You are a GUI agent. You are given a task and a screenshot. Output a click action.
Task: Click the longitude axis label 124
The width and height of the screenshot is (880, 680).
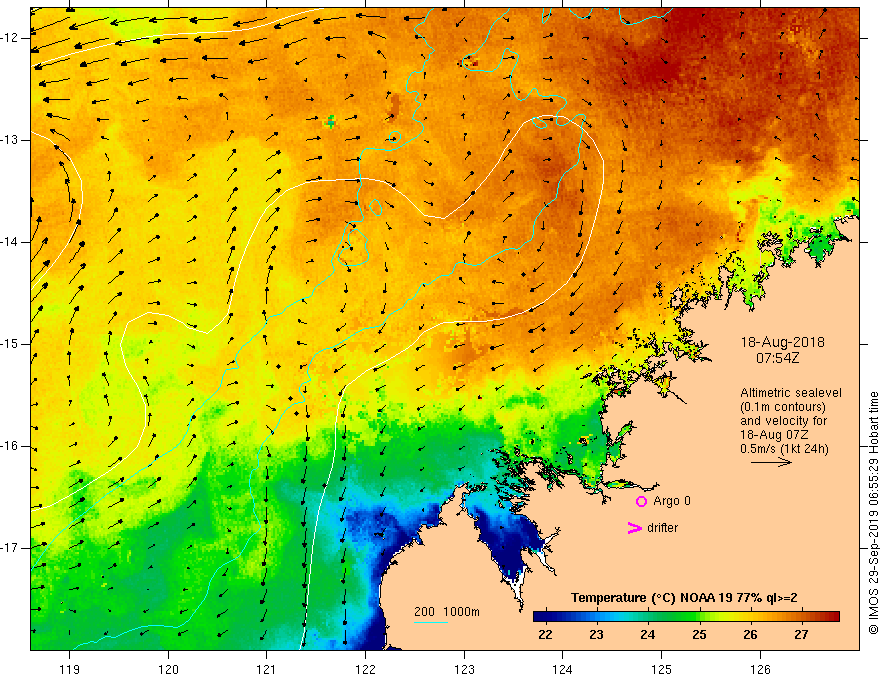(x=563, y=669)
